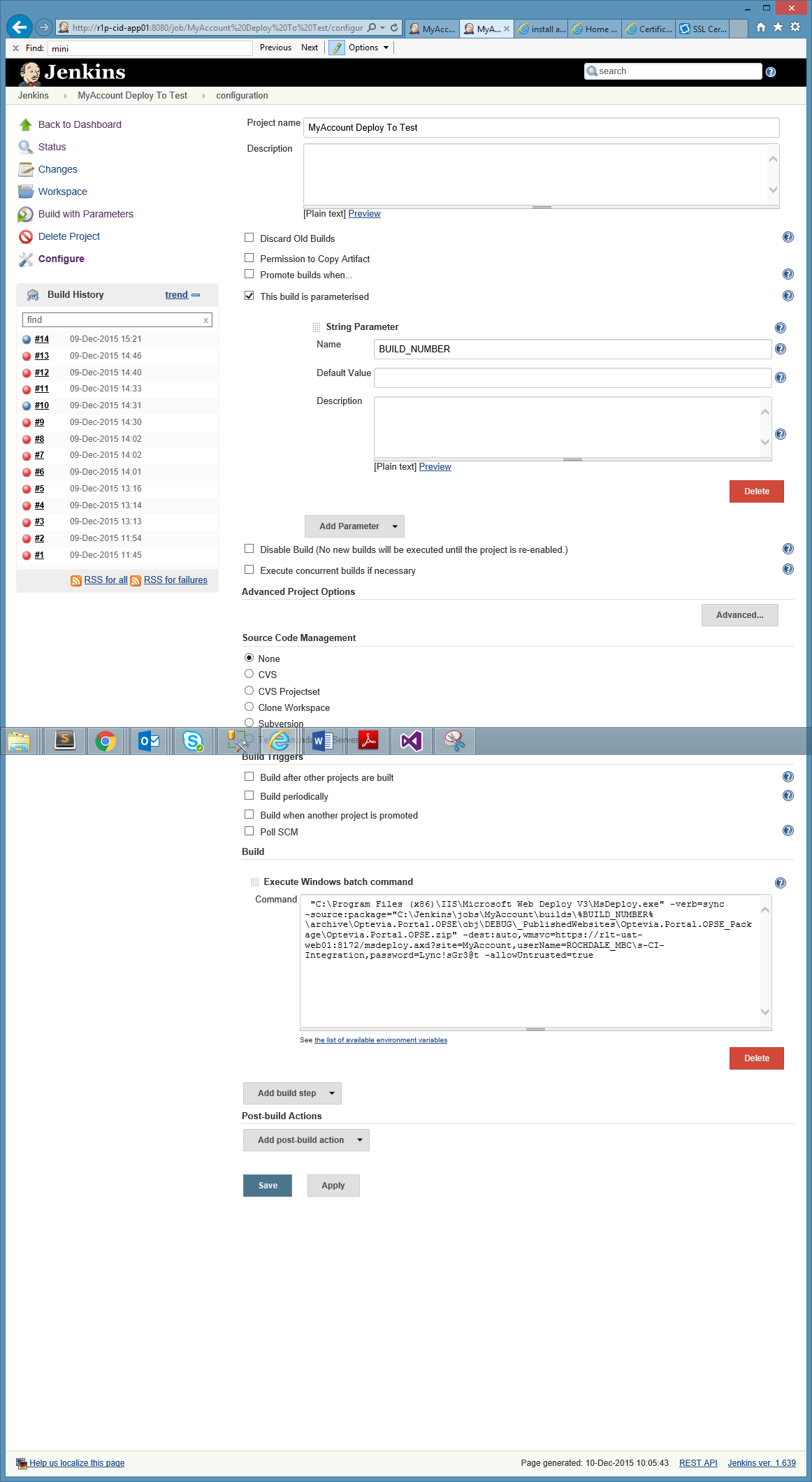
Task: Switch to the install browser tab
Action: [x=542, y=29]
